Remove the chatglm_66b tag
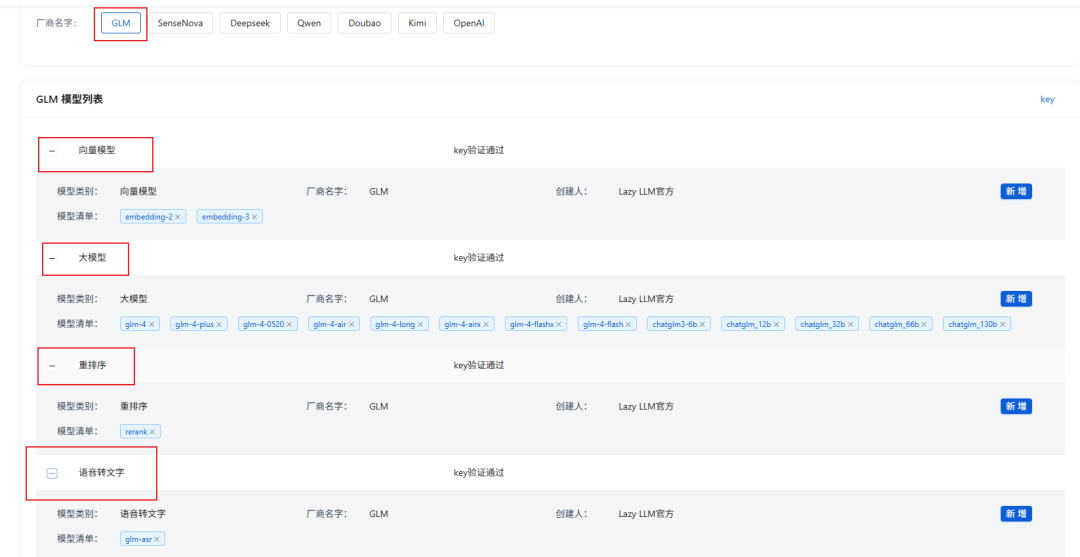1080x557 pixels. point(925,324)
